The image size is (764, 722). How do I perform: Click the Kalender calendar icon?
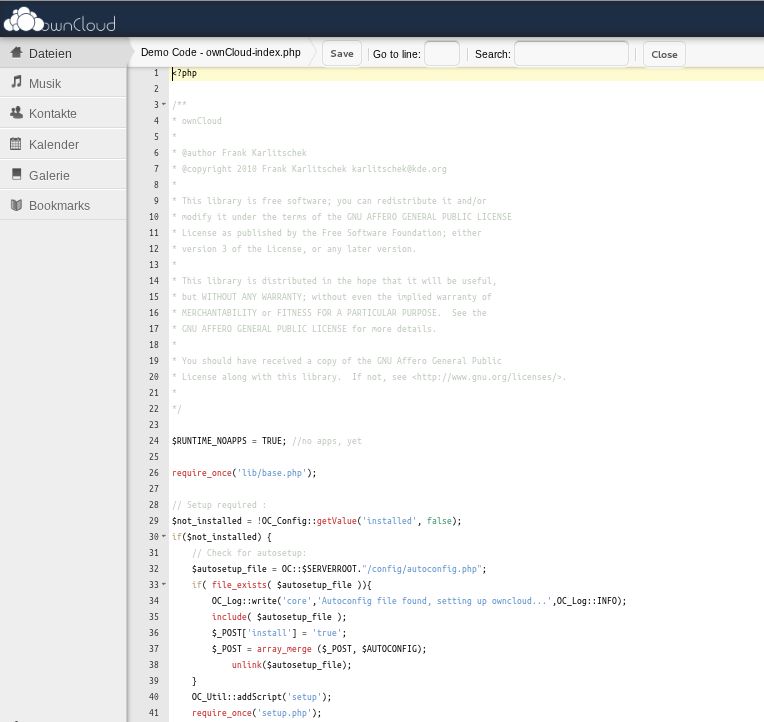pyautogui.click(x=16, y=144)
